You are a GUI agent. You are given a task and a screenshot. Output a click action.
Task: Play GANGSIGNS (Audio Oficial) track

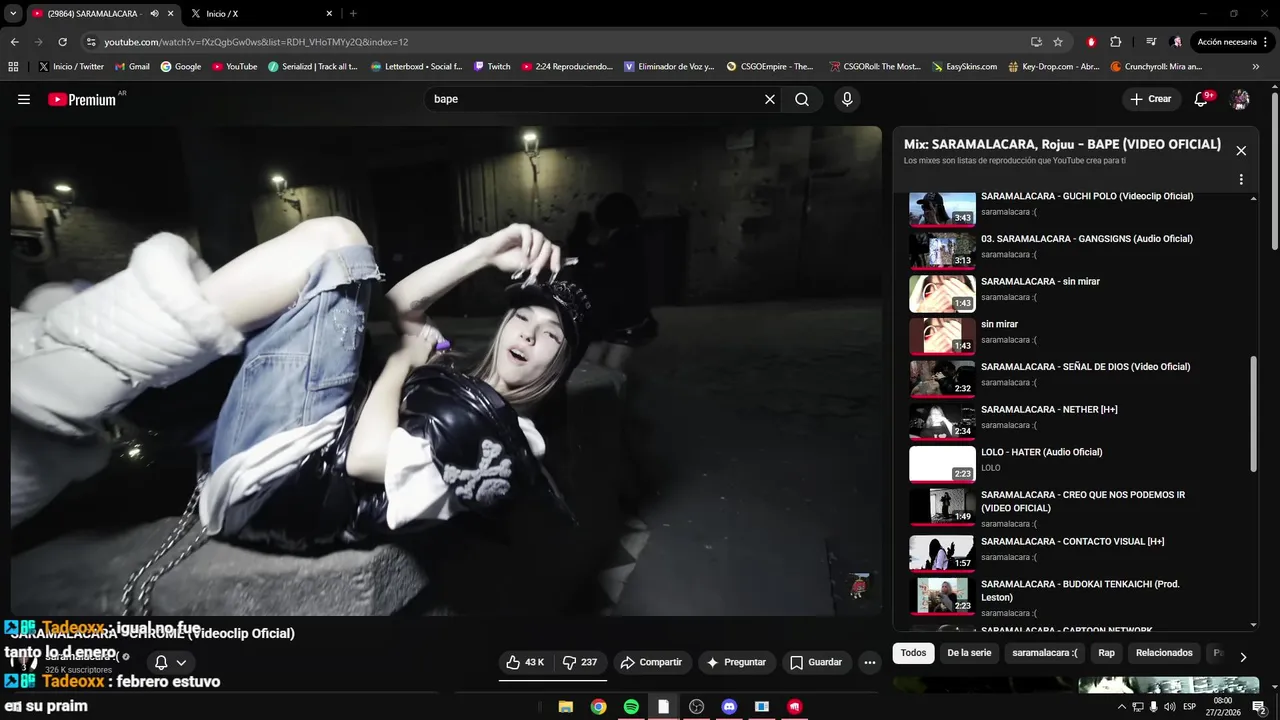pyautogui.click(x=1078, y=250)
